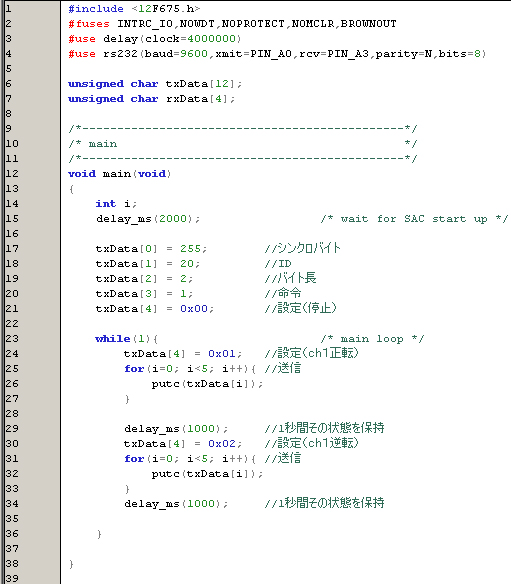Click the for loop on line 25
511x584 pixels.
(190, 369)
